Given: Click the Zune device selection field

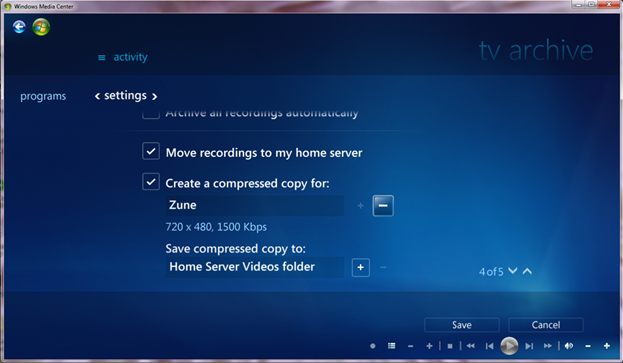Looking at the screenshot, I should click(255, 205).
